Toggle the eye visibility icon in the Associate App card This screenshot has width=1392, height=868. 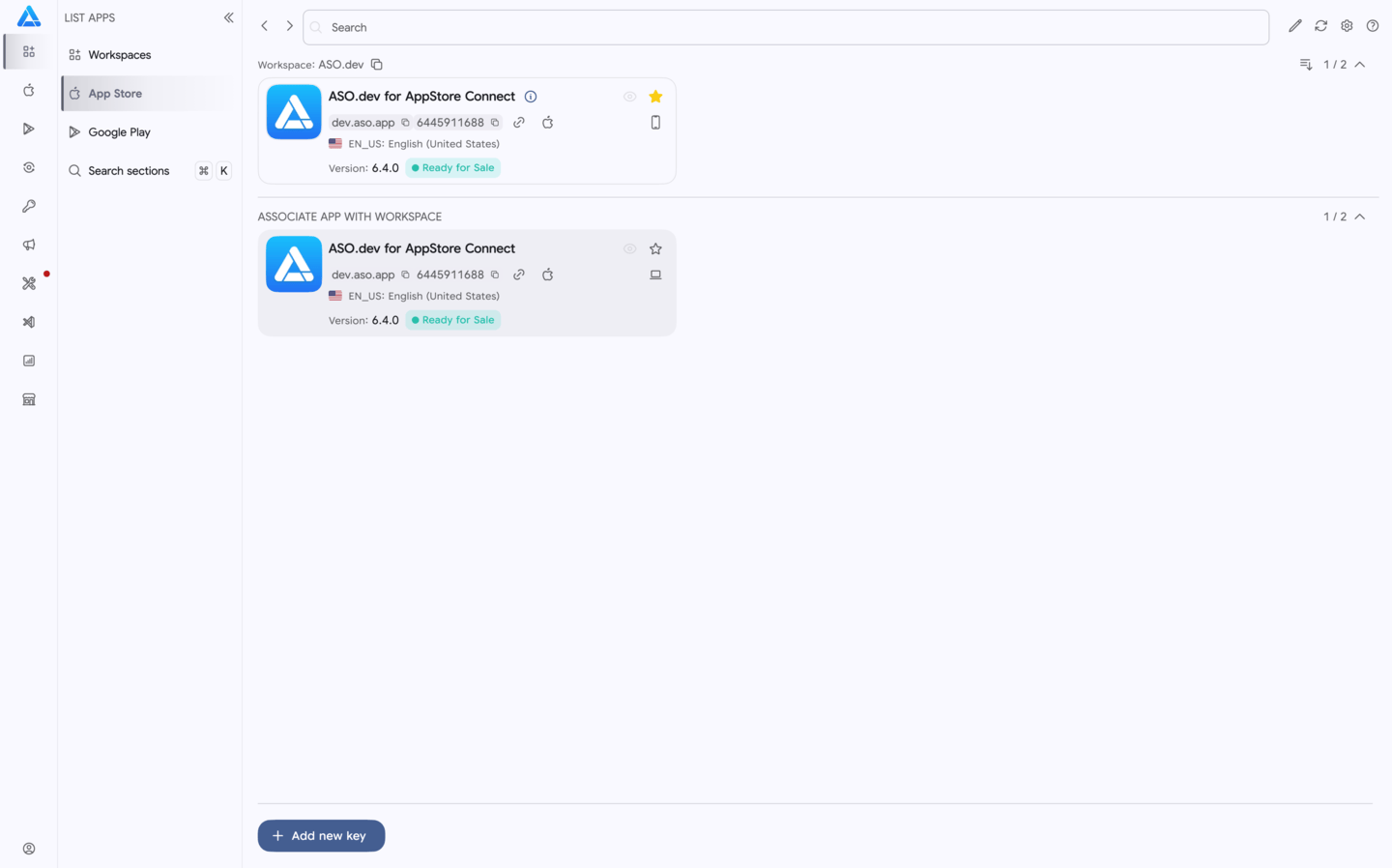(x=630, y=248)
